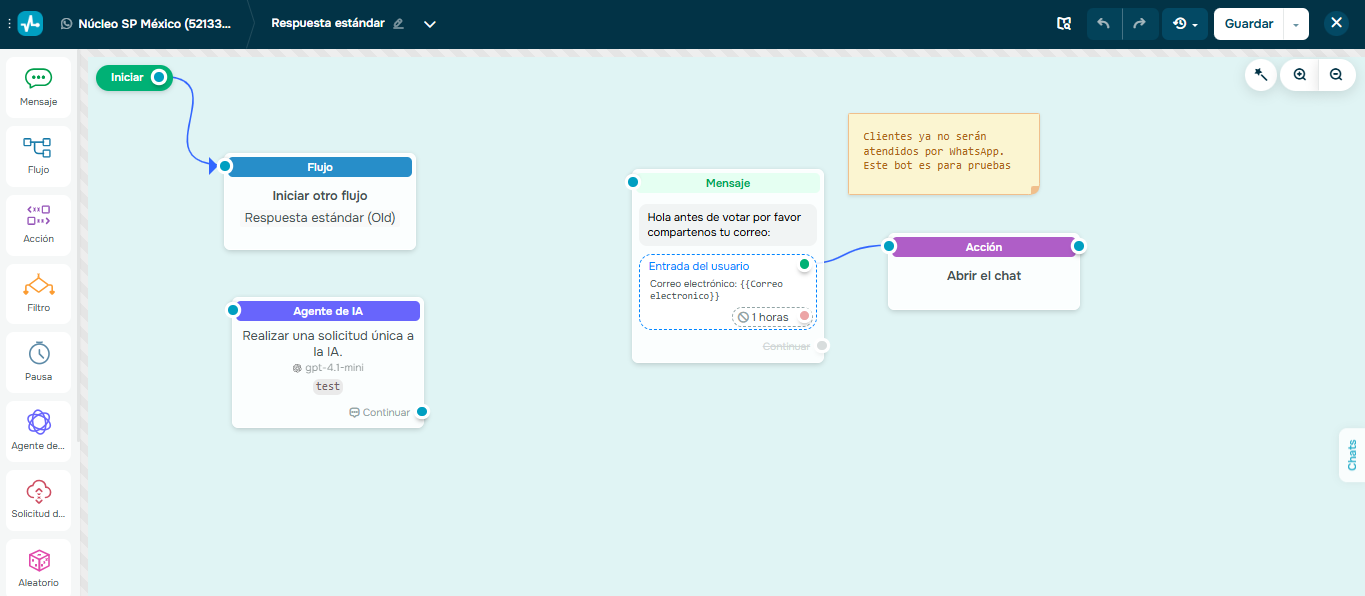Open the documentation search icon
This screenshot has width=1365, height=596.
click(x=1064, y=24)
